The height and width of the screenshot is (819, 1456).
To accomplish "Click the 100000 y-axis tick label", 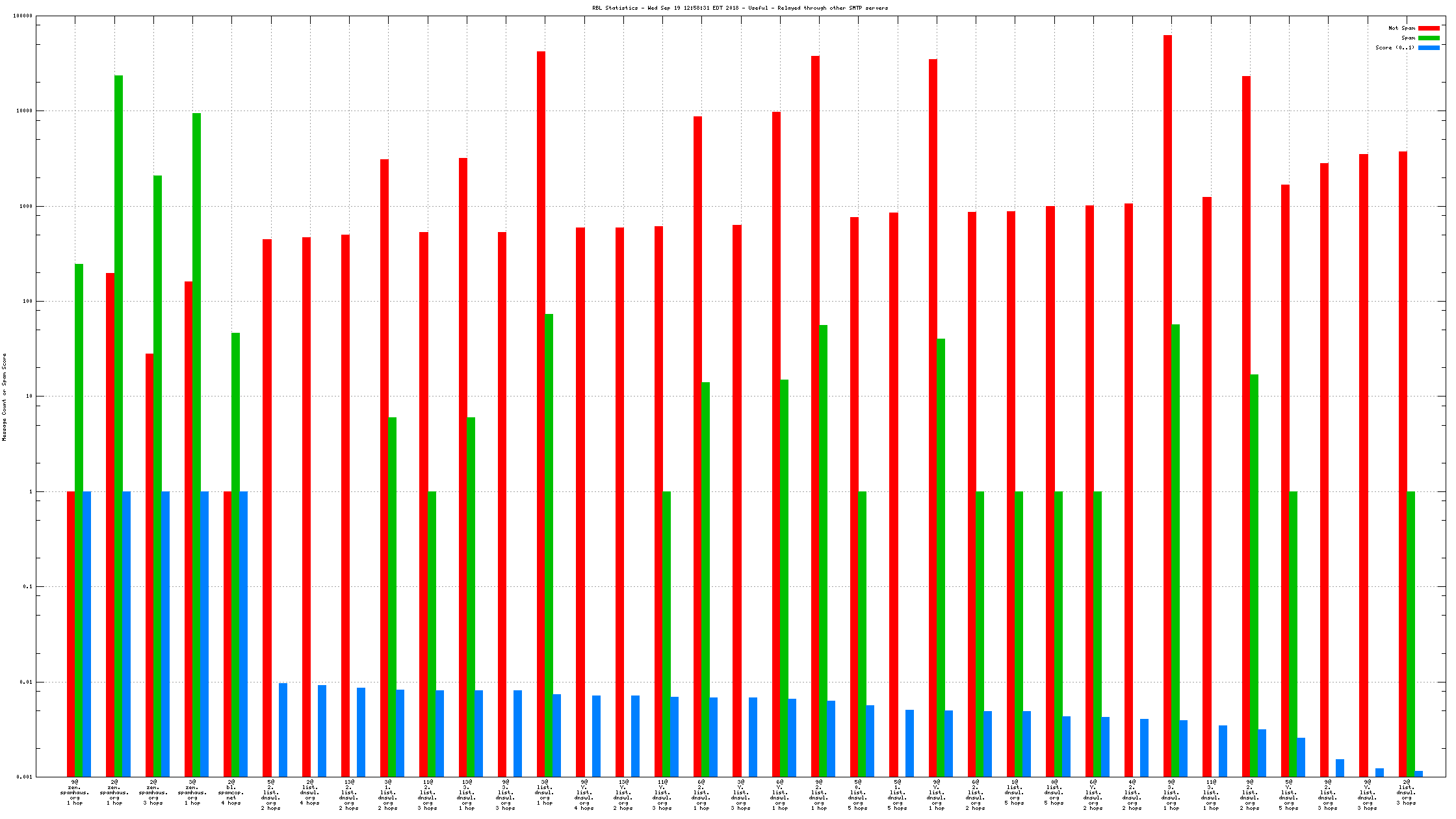I will [23, 16].
